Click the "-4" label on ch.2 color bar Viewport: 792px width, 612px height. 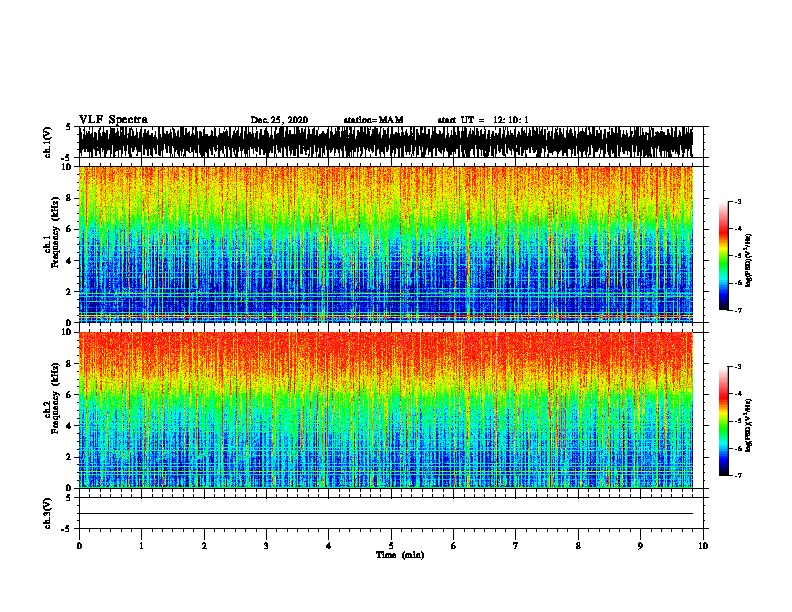click(x=737, y=394)
